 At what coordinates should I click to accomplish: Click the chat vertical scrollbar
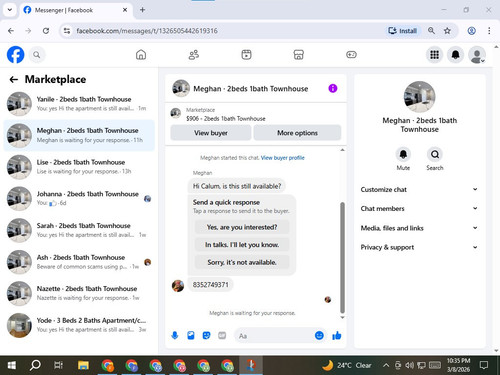(x=342, y=257)
